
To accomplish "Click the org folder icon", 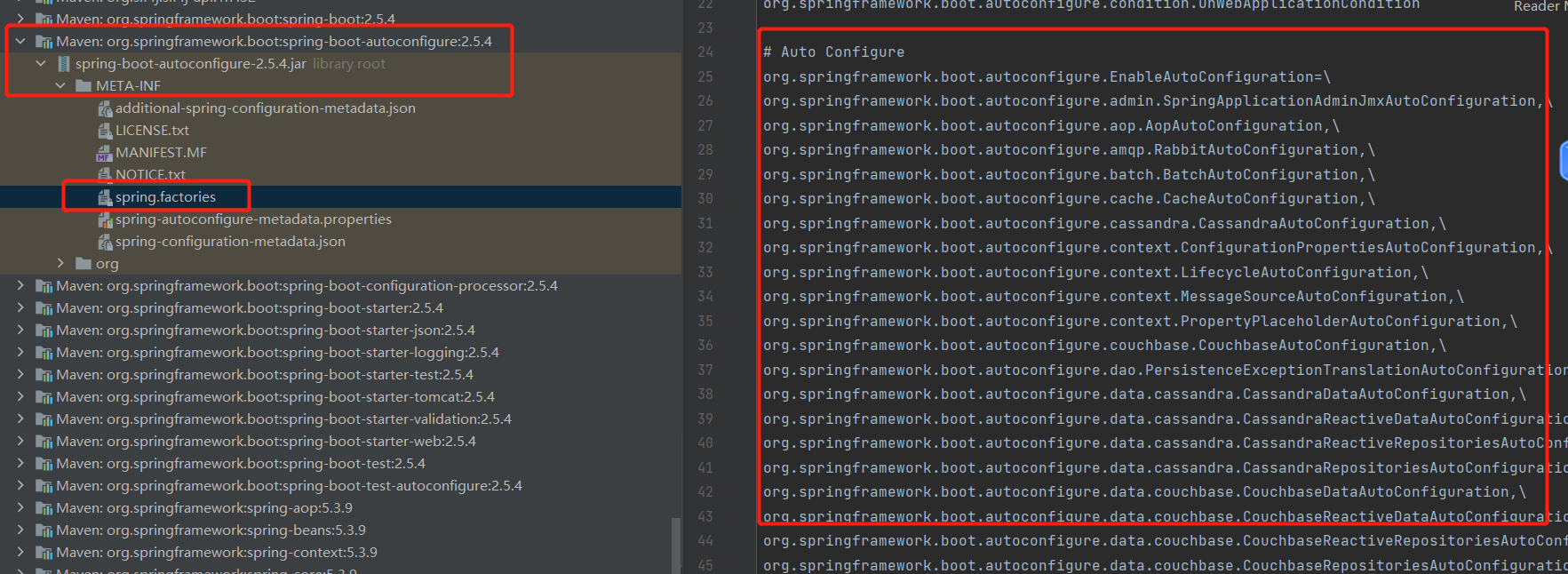I will pyautogui.click(x=84, y=263).
